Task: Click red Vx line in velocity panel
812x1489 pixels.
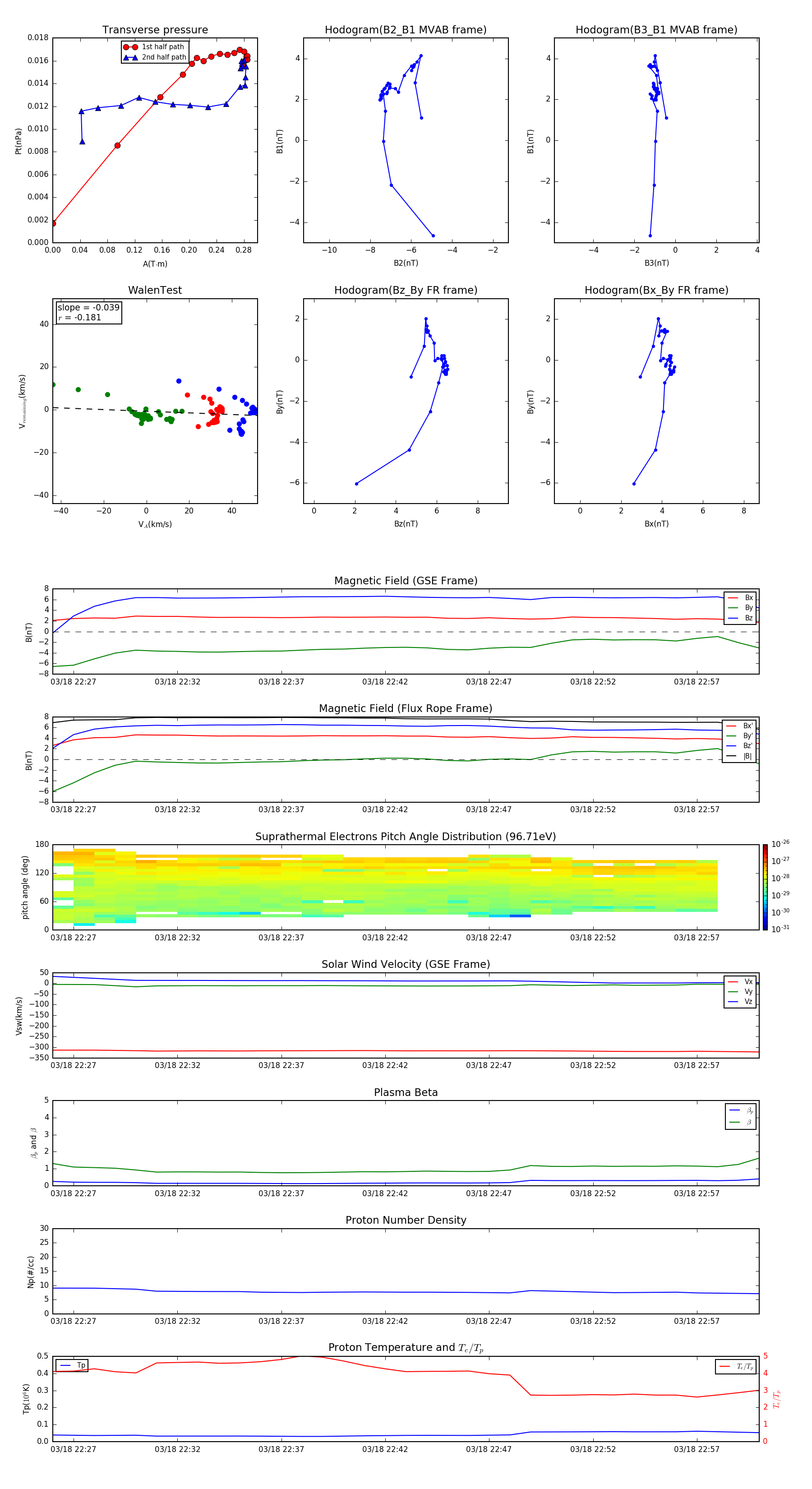Action: [x=405, y=1051]
